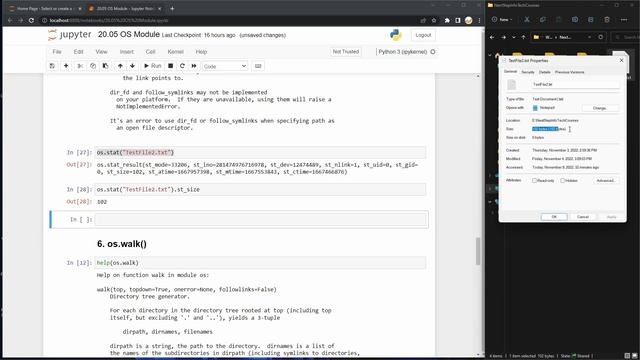Screen dimensions: 640x360
Task: Go up one folder in File Explorer
Action: pos(524,37)
